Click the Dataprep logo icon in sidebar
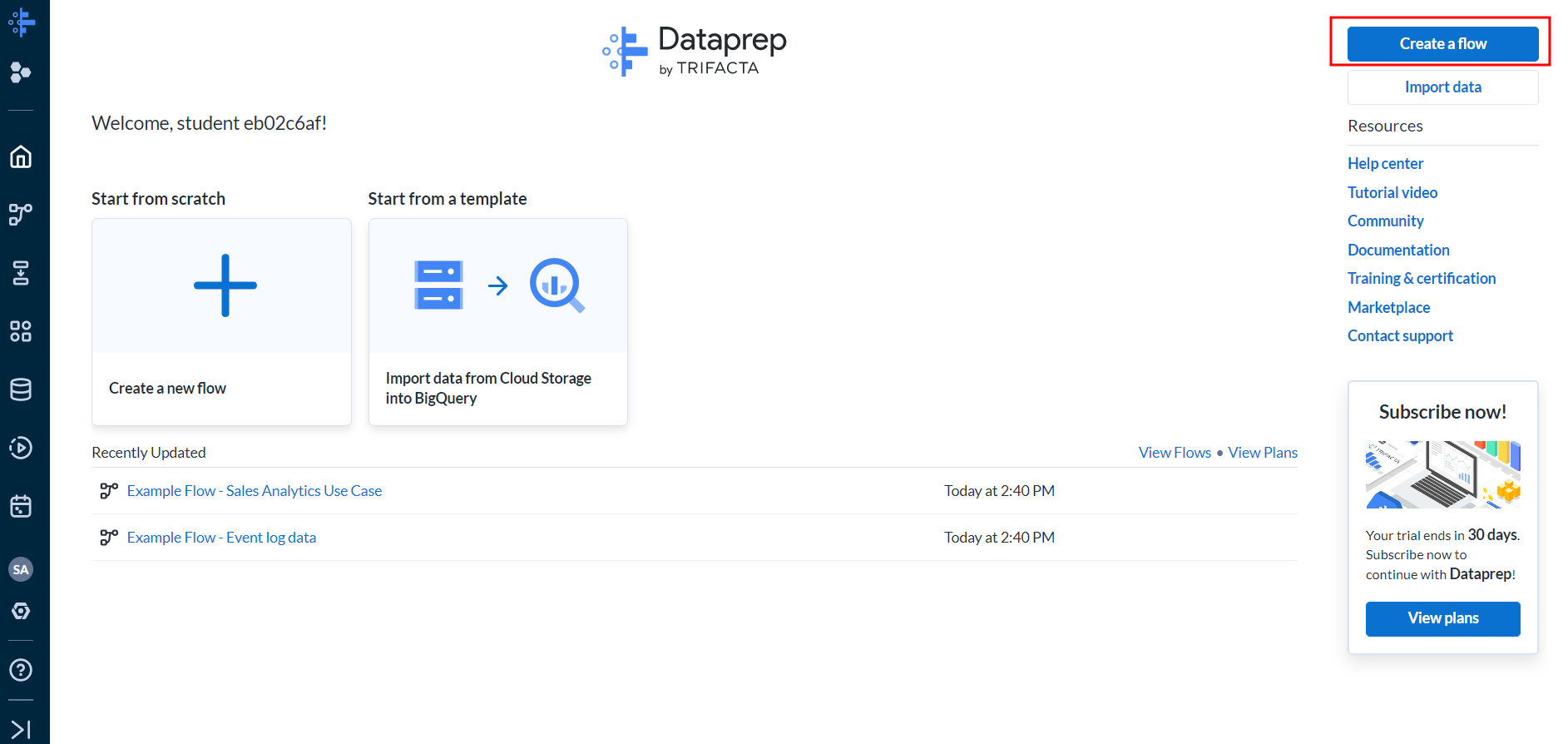The image size is (1568, 744). point(22,22)
